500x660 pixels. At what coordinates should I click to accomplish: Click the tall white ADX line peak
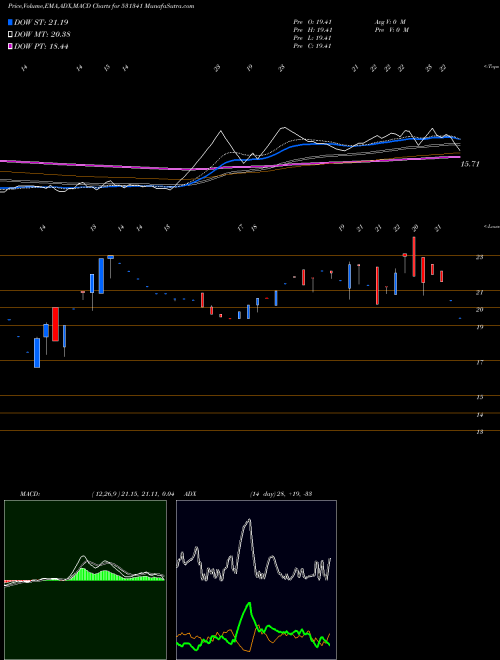(x=249, y=521)
